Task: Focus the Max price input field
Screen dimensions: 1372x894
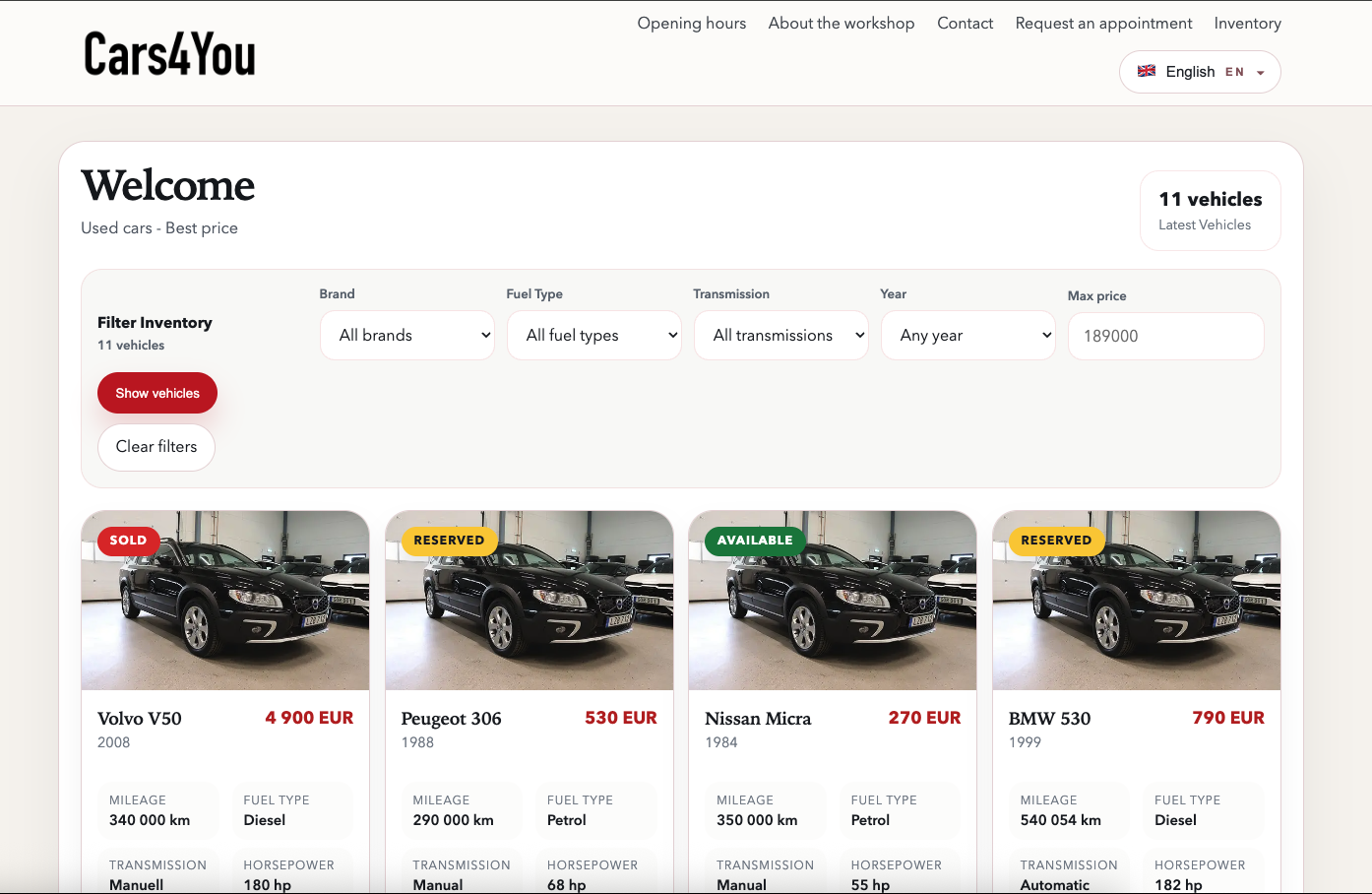Action: (x=1166, y=337)
